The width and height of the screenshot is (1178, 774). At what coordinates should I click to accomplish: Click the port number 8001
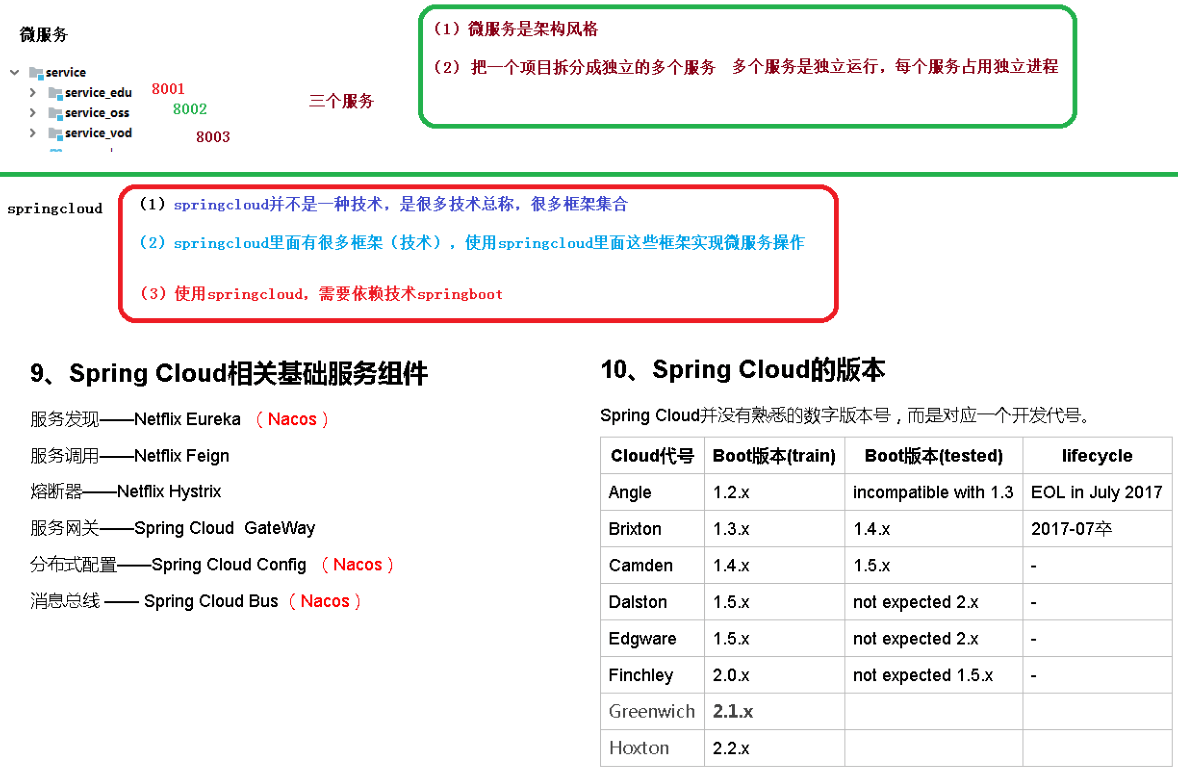pyautogui.click(x=168, y=89)
